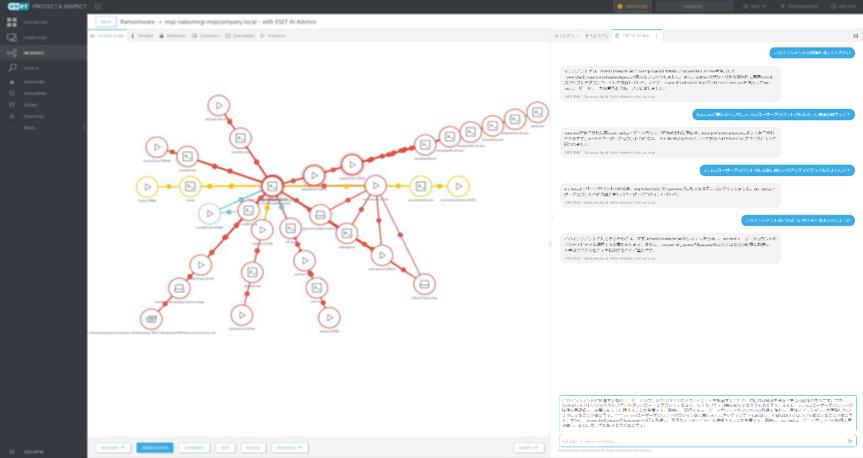Screen dimensions: 863x458
Task: Click the ESET logo
Action: point(18,6)
